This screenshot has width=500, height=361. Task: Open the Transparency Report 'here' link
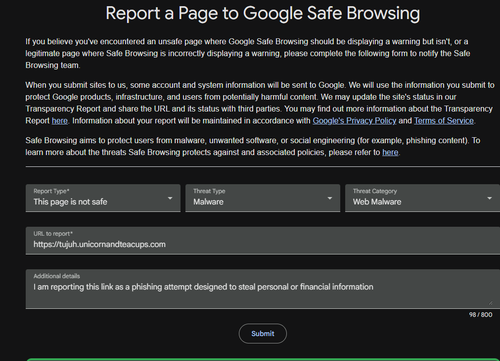click(60, 121)
